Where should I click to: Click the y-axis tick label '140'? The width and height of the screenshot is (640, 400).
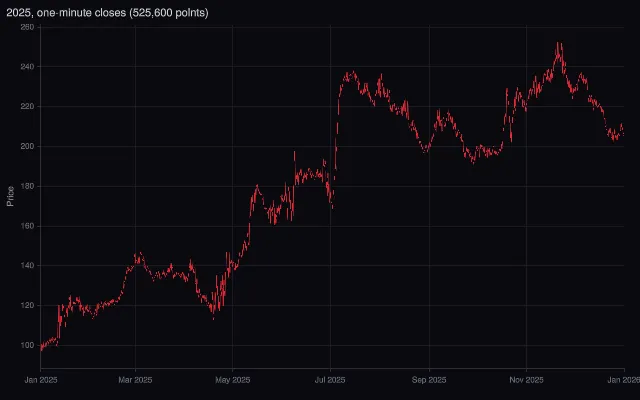(27, 266)
